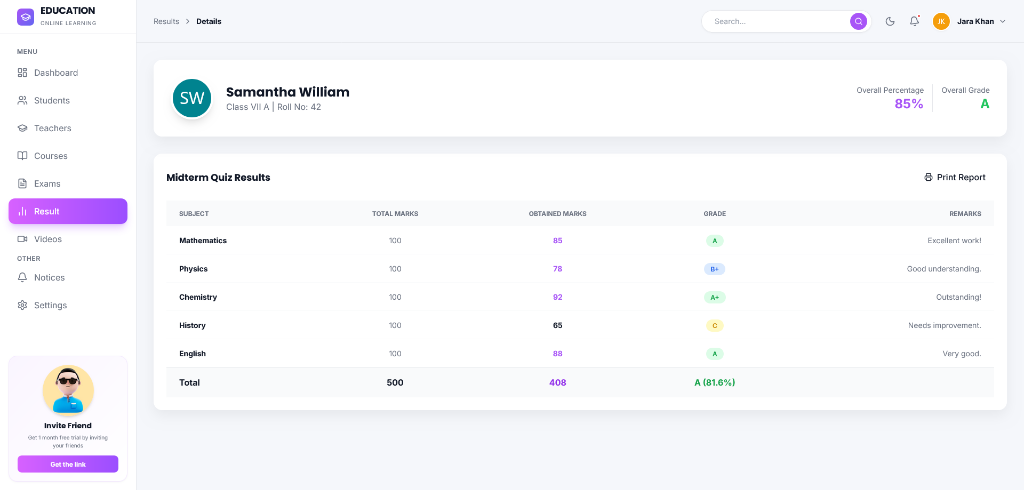Open the JK user avatar menu

[941, 21]
